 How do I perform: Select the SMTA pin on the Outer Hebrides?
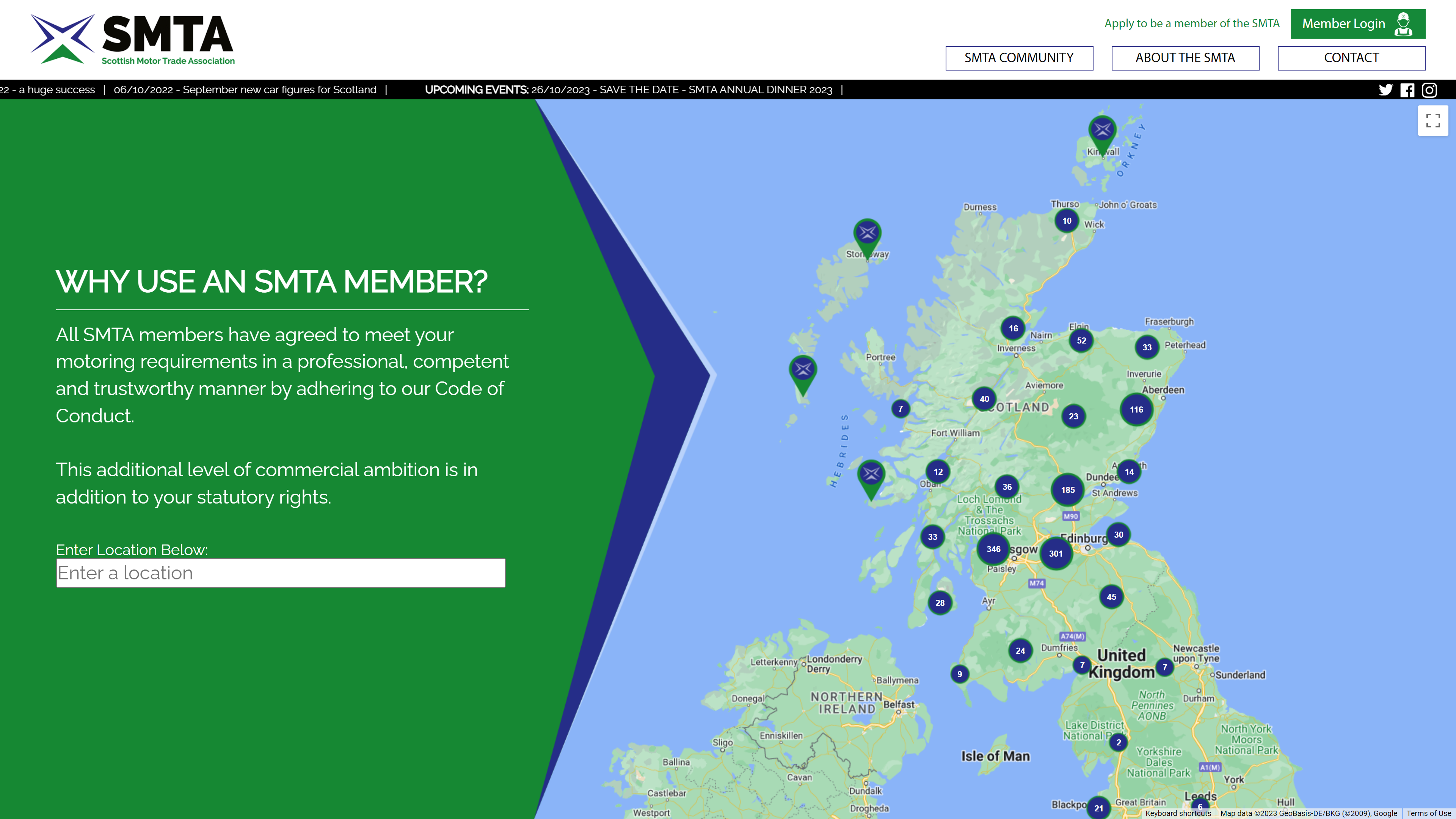pos(803,375)
